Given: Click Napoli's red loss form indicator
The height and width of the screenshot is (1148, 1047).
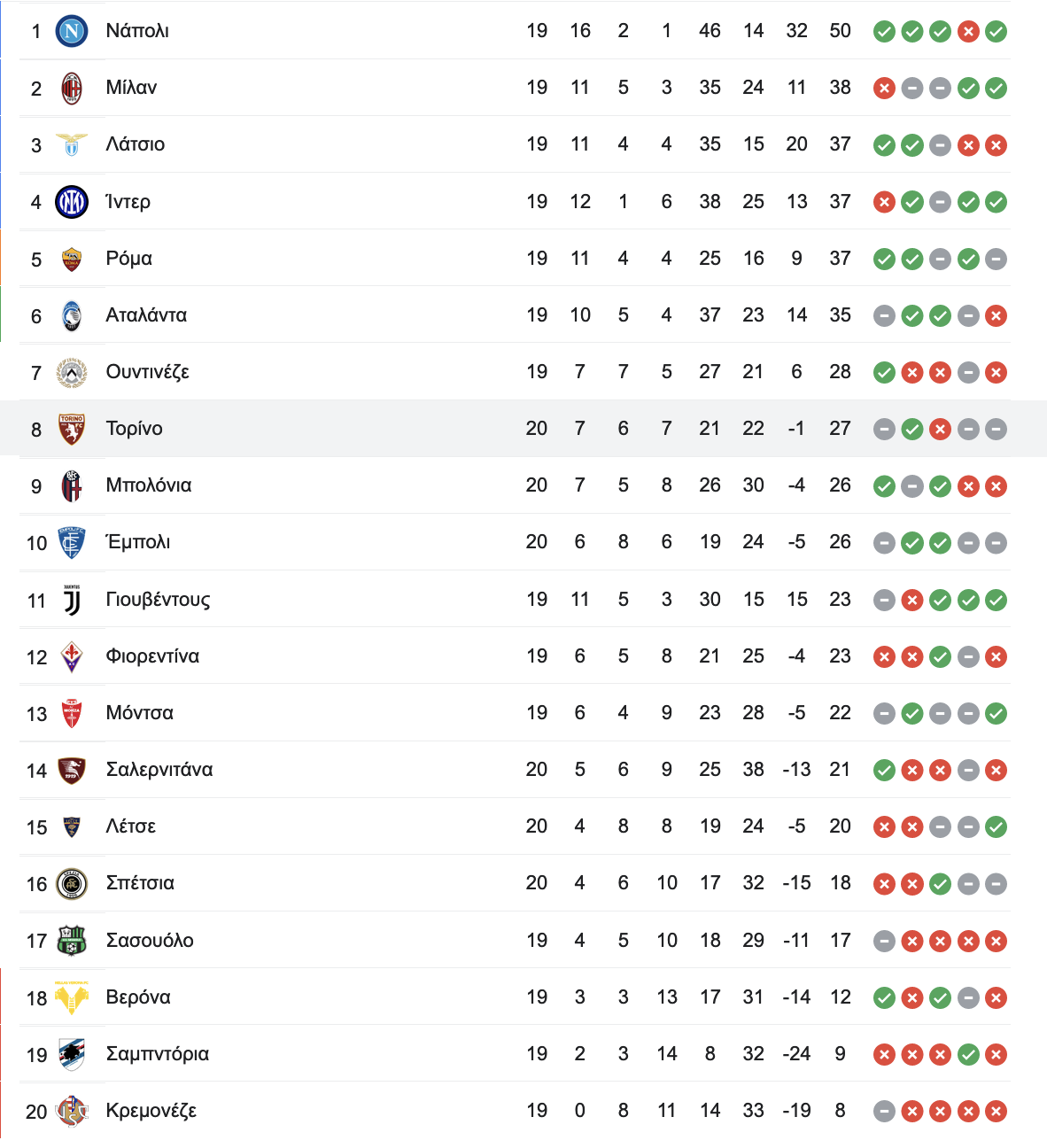Looking at the screenshot, I should 968,32.
